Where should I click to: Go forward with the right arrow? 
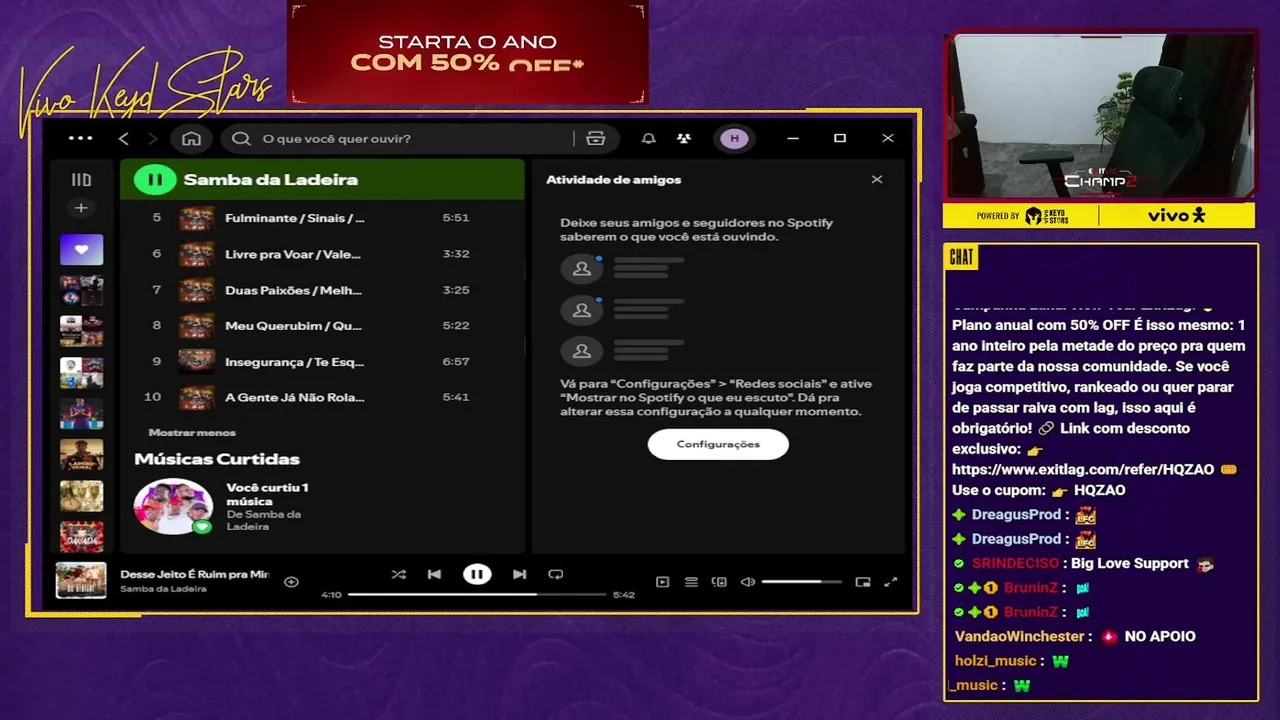click(x=152, y=138)
